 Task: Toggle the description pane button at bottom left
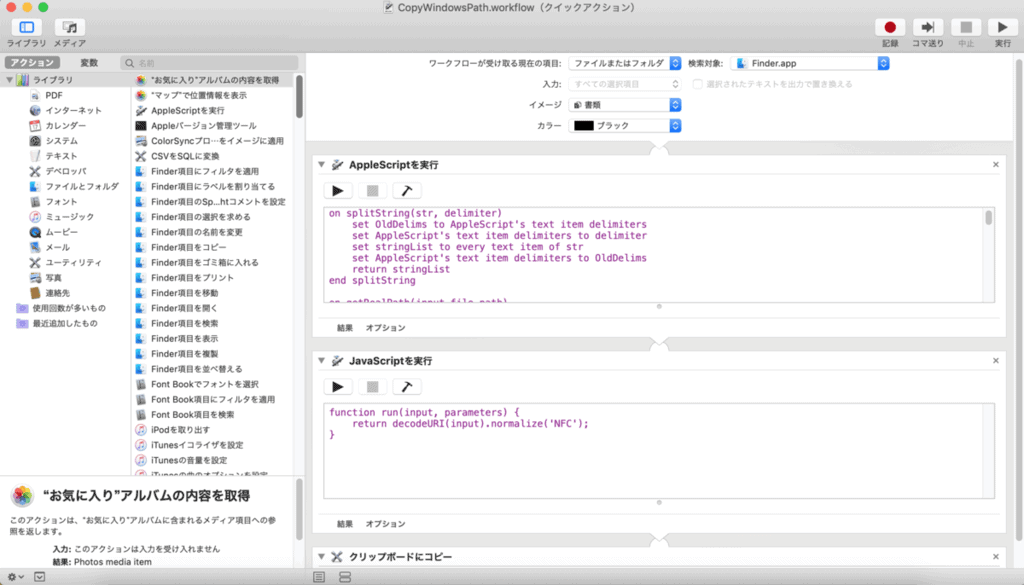[40, 577]
